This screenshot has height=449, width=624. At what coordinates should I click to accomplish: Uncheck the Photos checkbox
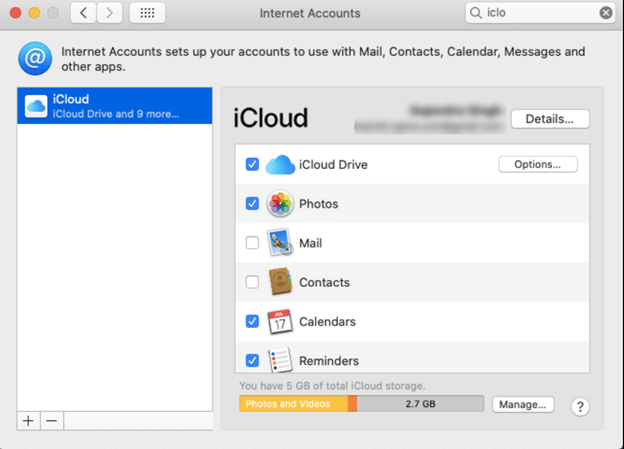click(x=252, y=203)
